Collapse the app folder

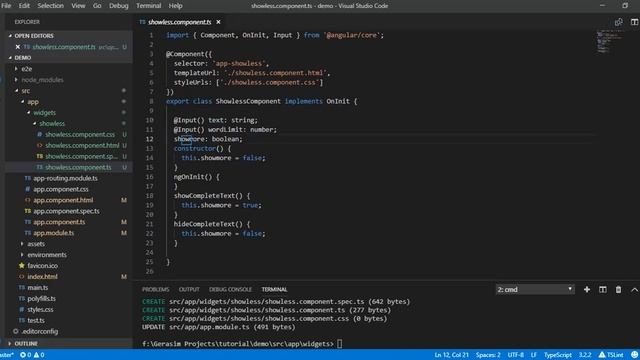point(33,102)
